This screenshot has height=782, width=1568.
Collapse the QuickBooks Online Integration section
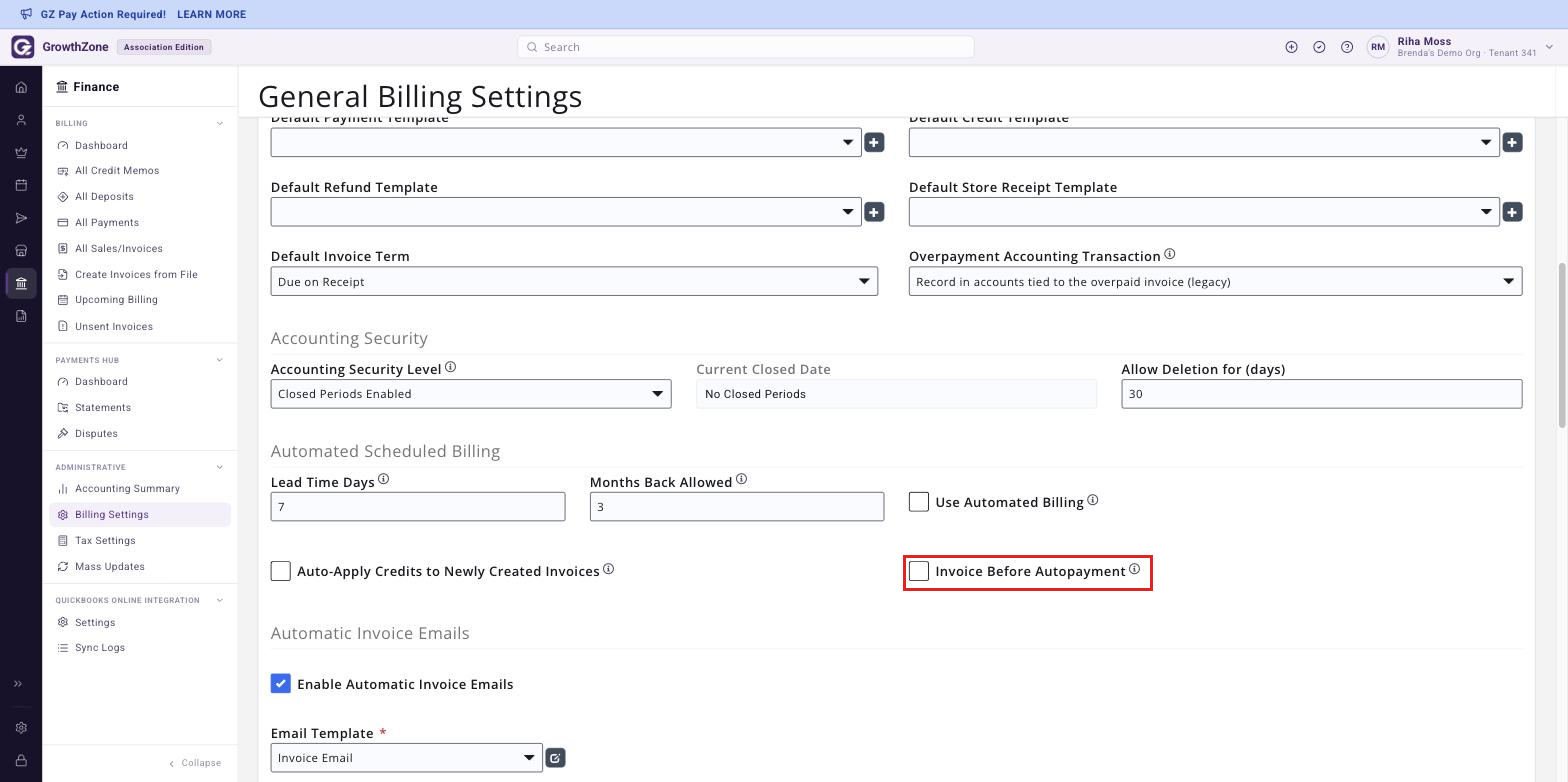[x=220, y=600]
